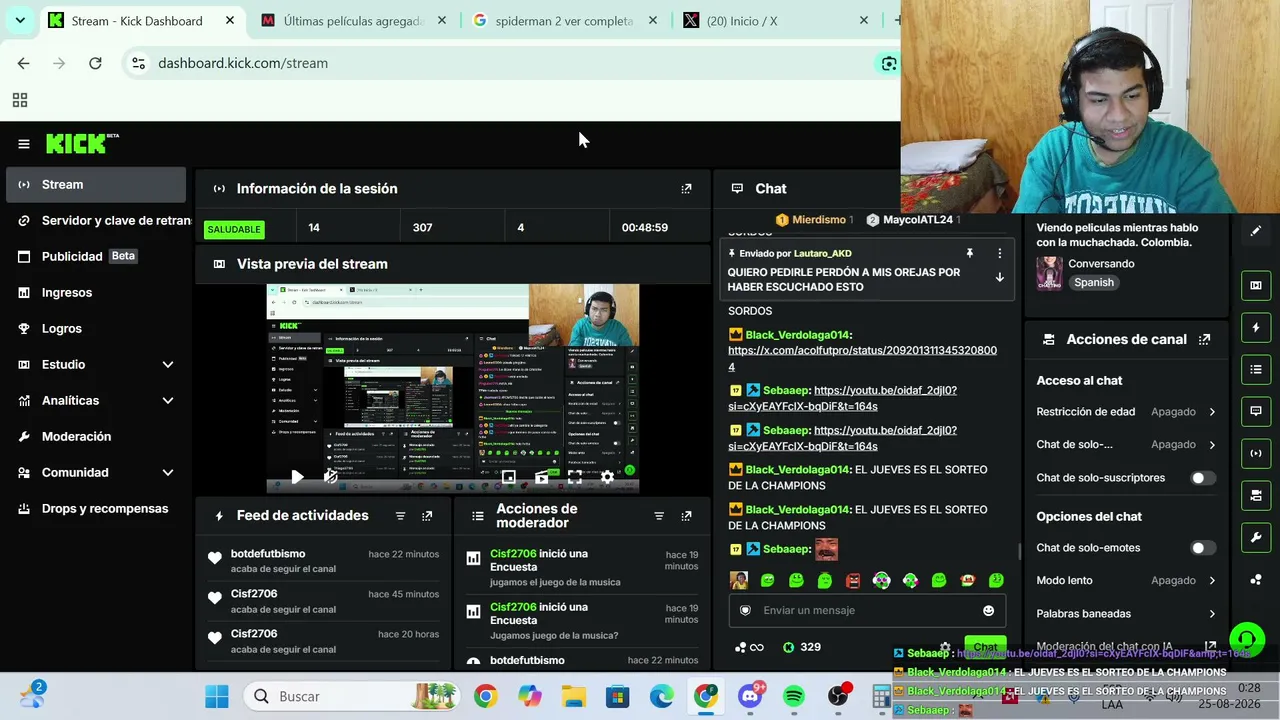Click the SALUDABLE status badge
This screenshot has height=720, width=1280.
(234, 229)
